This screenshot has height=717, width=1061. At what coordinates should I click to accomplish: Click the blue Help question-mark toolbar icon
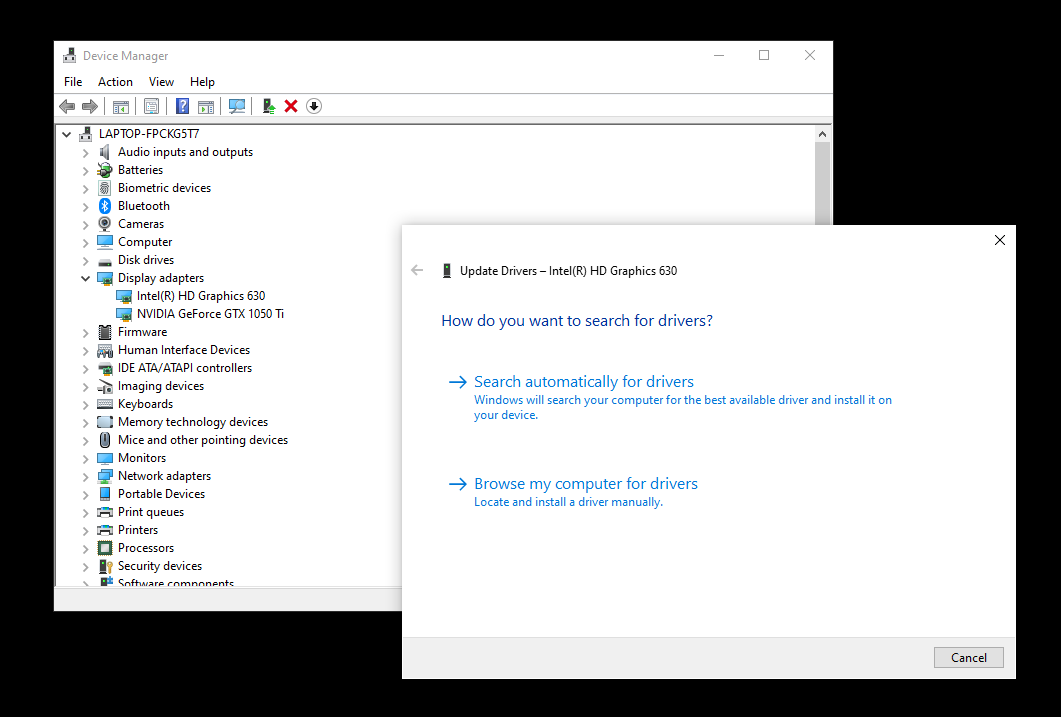[x=183, y=106]
